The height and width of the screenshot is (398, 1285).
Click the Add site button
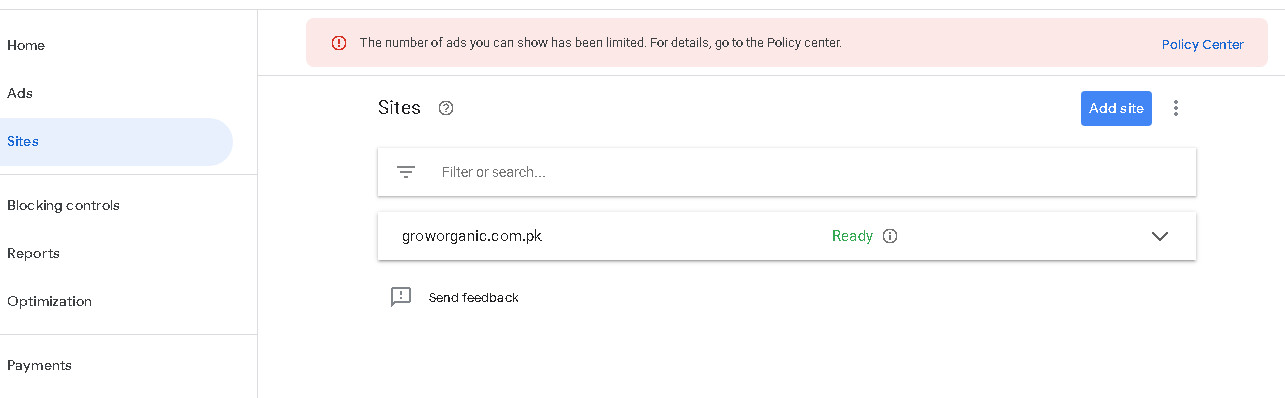pyautogui.click(x=1116, y=108)
